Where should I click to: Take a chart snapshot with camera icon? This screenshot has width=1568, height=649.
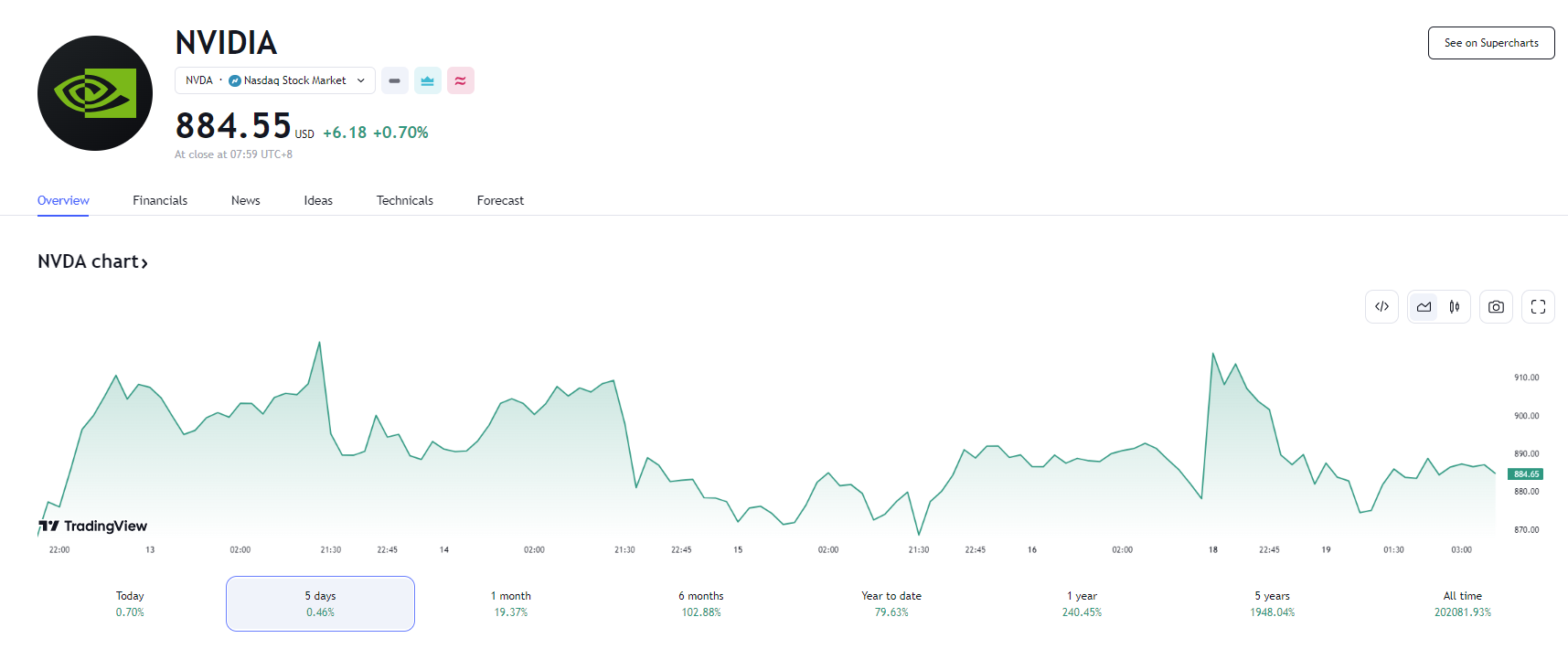tap(1496, 307)
